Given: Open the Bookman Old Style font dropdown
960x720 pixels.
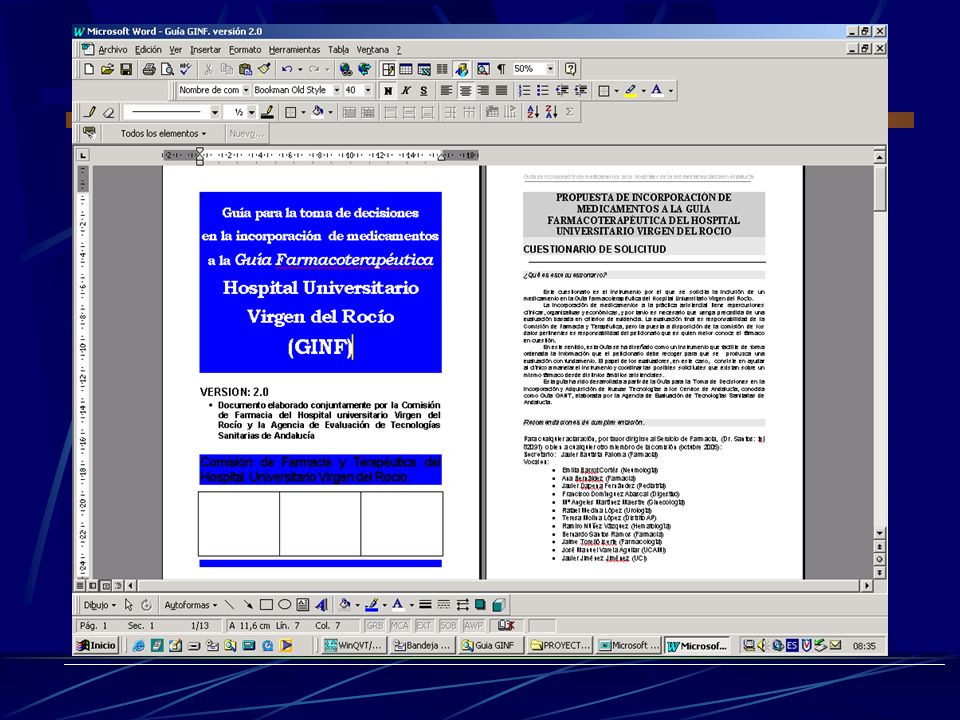Looking at the screenshot, I should point(336,90).
